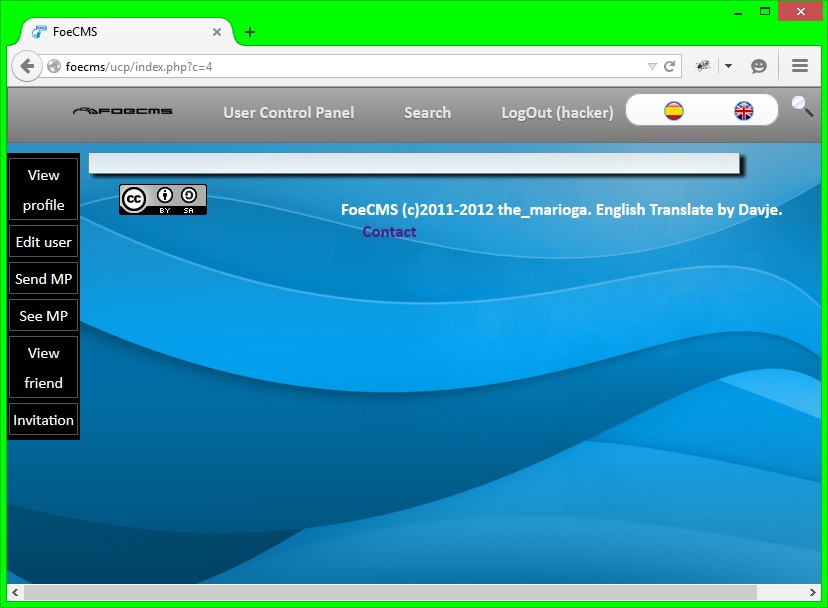Open a new tab with plus button
The height and width of the screenshot is (608, 828).
[x=250, y=32]
